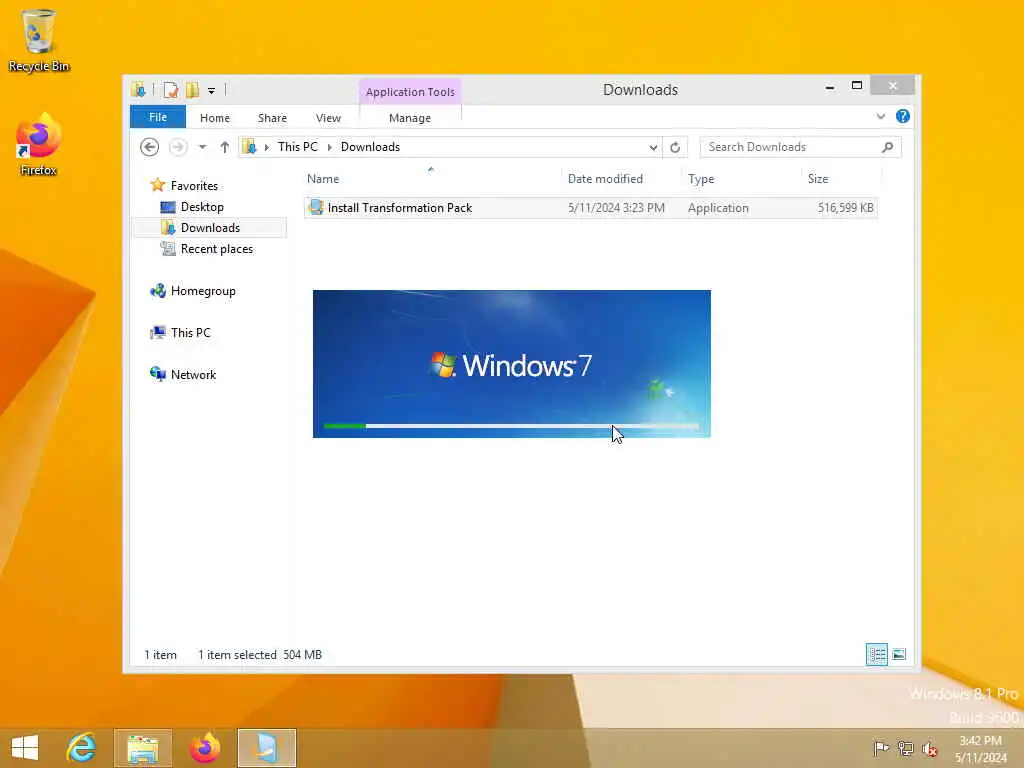The image size is (1024, 768).
Task: Click the network tray icon
Action: click(906, 748)
